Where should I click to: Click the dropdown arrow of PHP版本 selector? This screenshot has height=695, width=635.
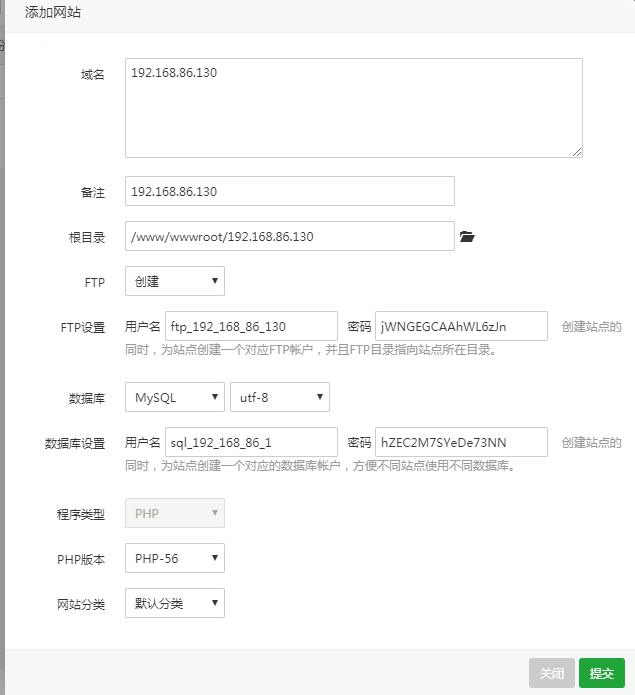215,558
